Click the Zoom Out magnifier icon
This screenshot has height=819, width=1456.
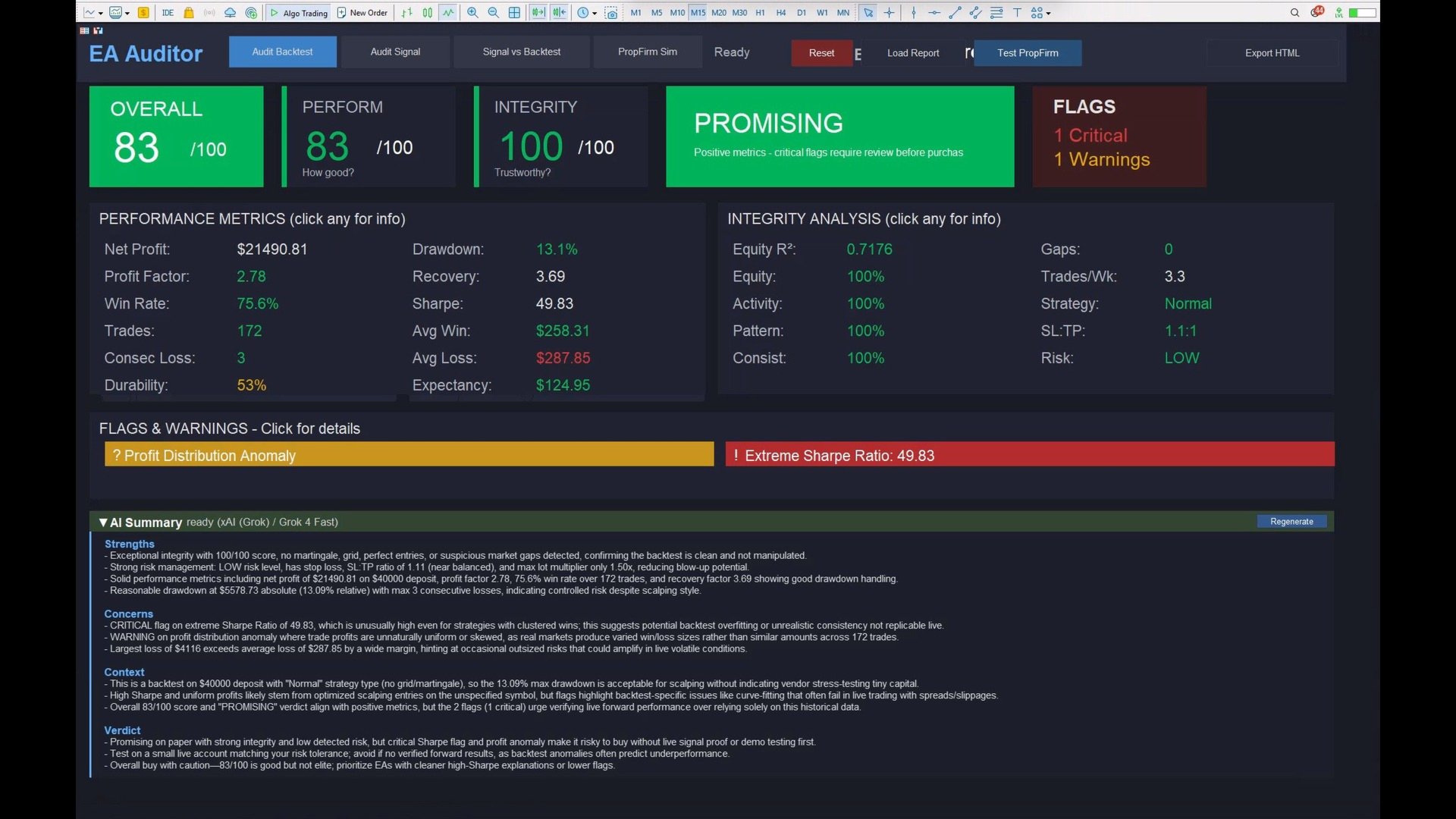(493, 12)
